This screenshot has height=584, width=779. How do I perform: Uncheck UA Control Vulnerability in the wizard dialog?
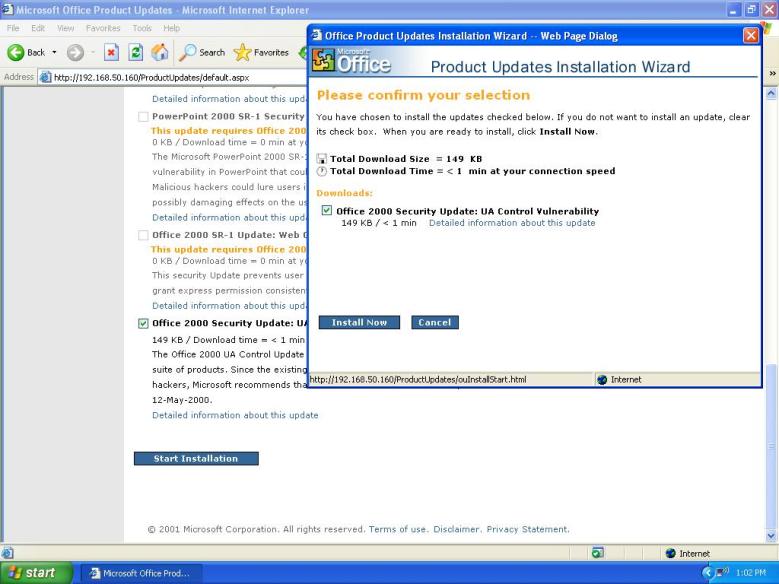(x=326, y=210)
